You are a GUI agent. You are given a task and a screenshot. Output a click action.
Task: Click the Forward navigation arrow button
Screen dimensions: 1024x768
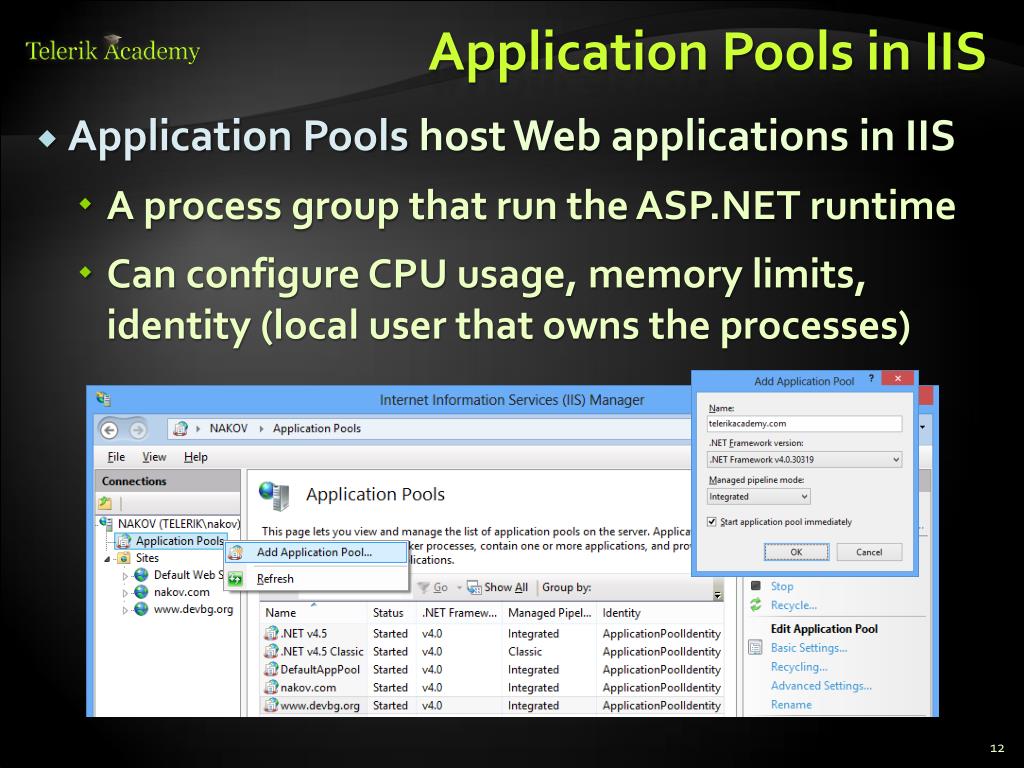pyautogui.click(x=137, y=429)
